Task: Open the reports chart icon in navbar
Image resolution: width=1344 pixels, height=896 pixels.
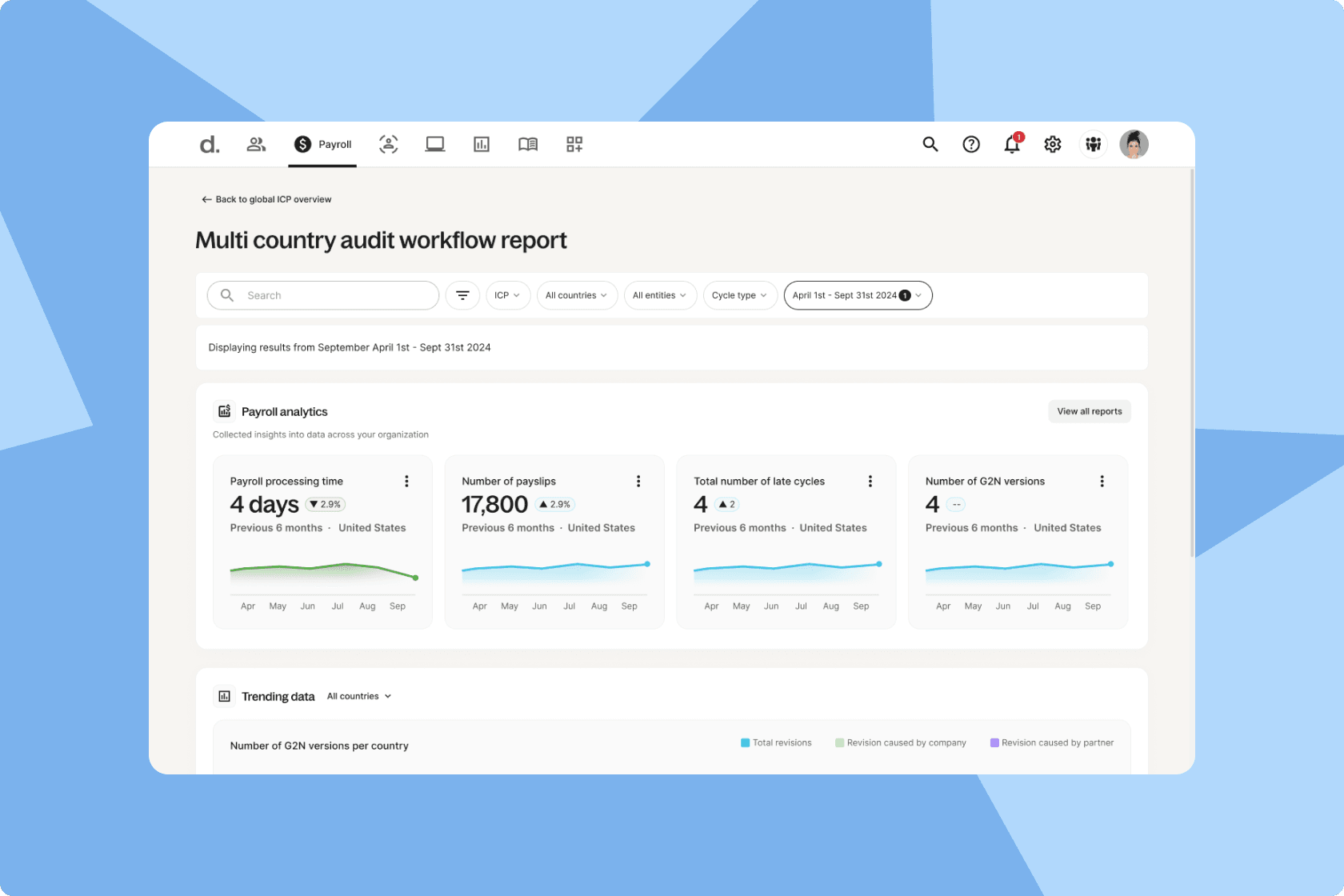Action: pyautogui.click(x=482, y=144)
